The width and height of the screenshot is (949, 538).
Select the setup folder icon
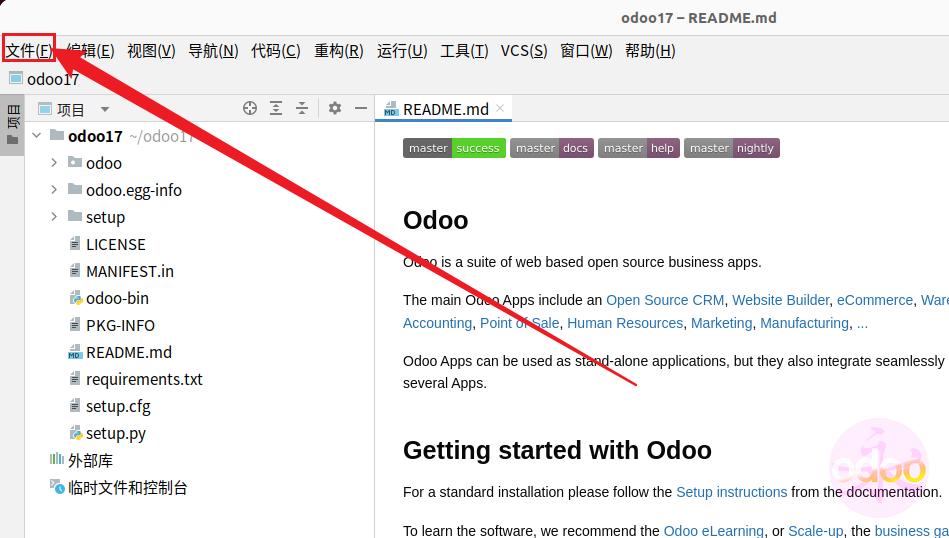75,216
